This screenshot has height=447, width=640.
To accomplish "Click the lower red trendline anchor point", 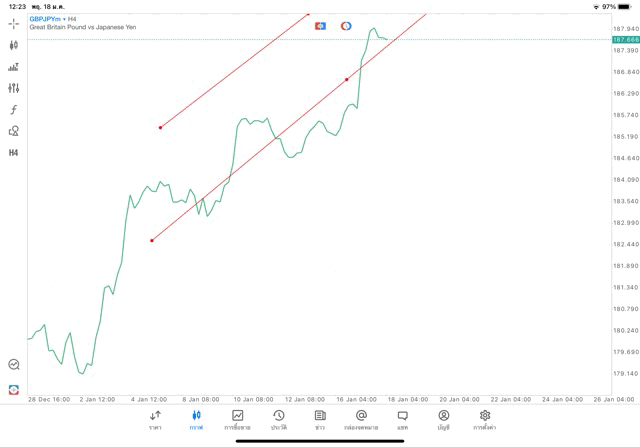I will coord(152,240).
